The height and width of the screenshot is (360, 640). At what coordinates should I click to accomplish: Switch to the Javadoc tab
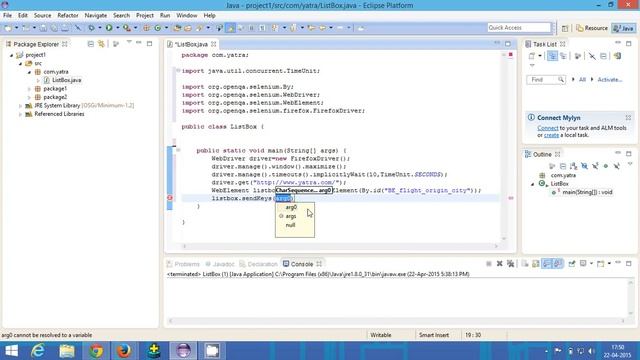(220, 264)
